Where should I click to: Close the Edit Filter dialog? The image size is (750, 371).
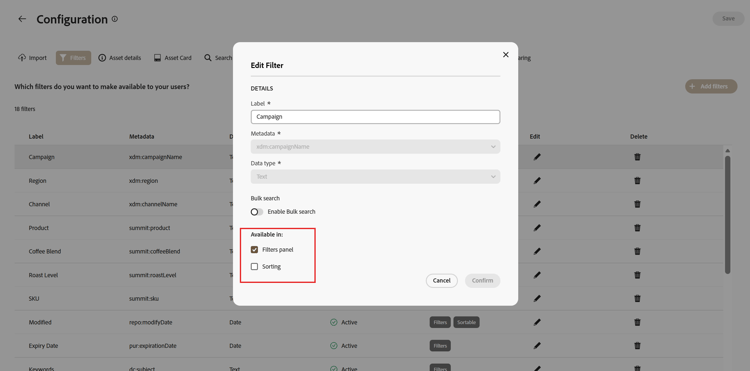506,55
